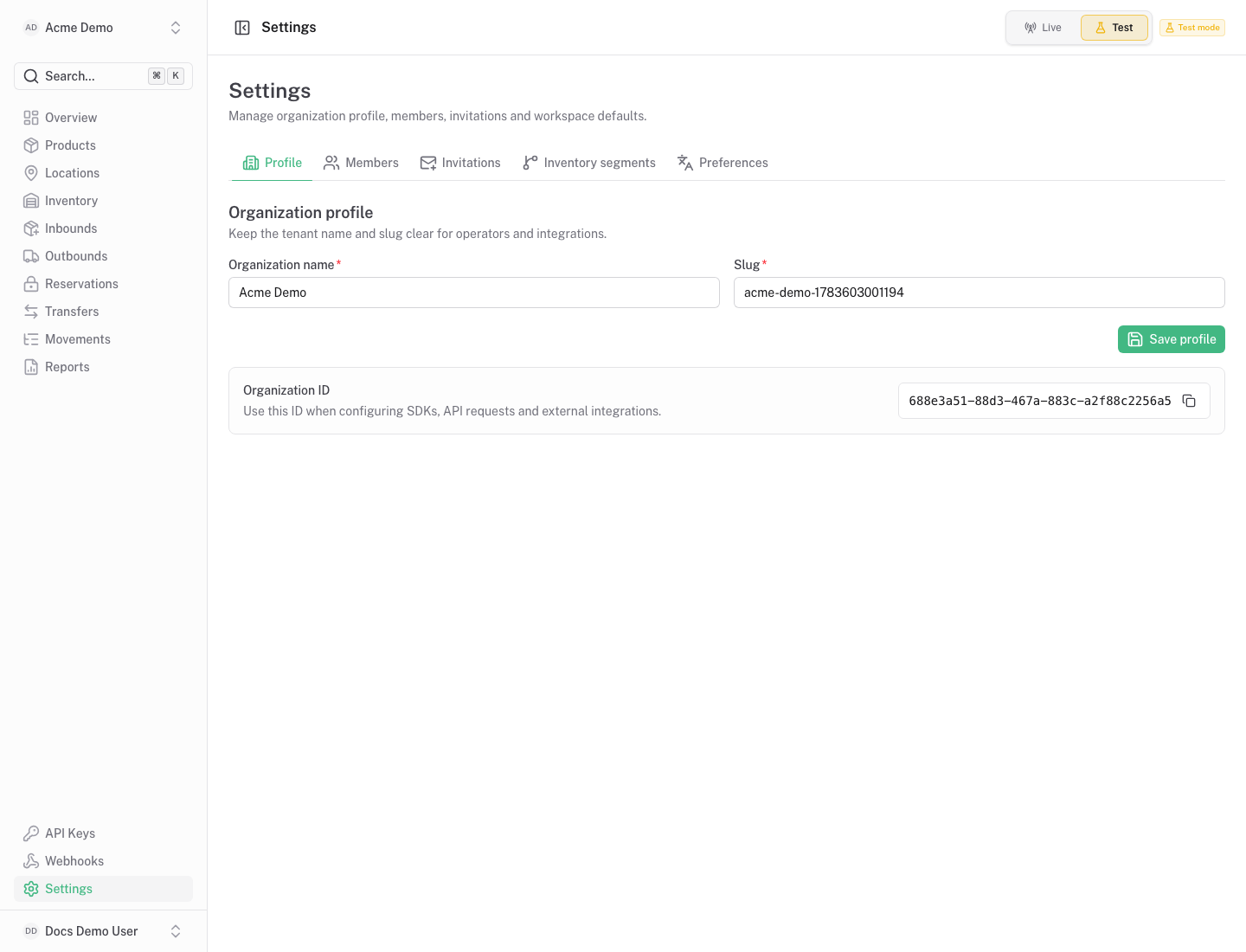This screenshot has height=952, width=1246.
Task: Click the Organization name input field
Action: point(474,293)
